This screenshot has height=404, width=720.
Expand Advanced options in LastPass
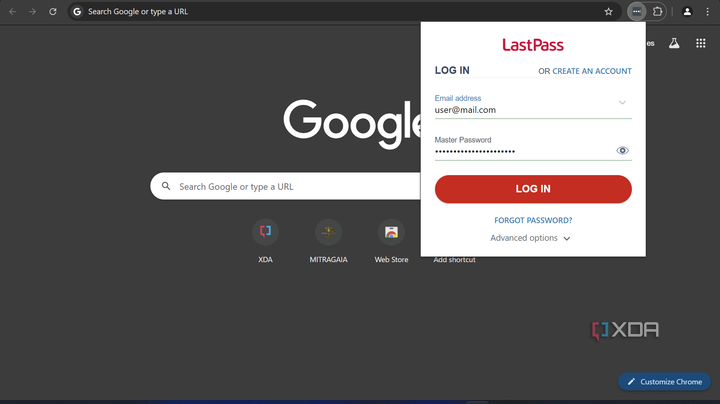coord(530,238)
